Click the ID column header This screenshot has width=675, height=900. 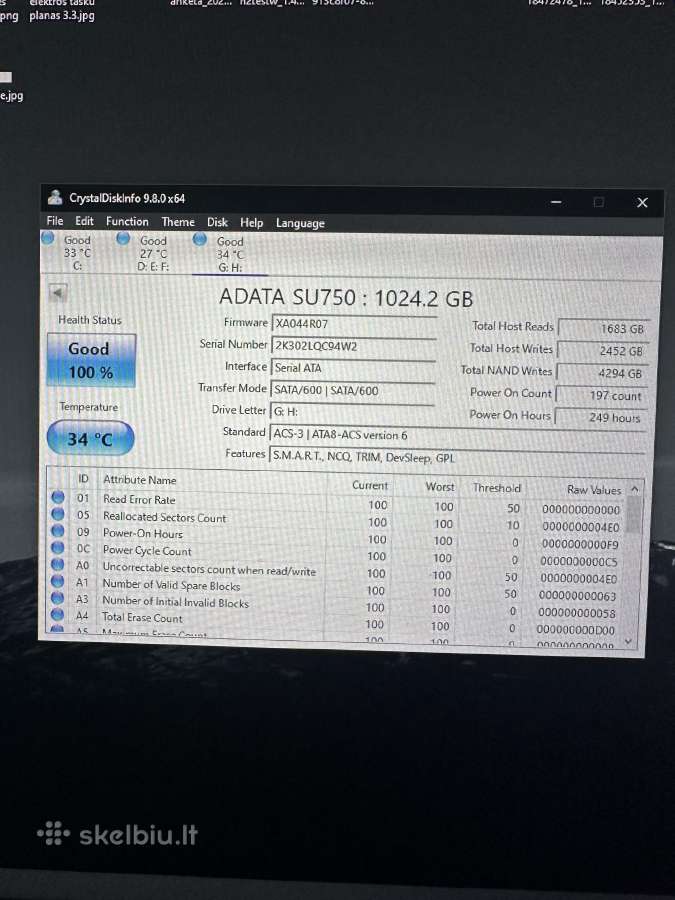[x=83, y=478]
